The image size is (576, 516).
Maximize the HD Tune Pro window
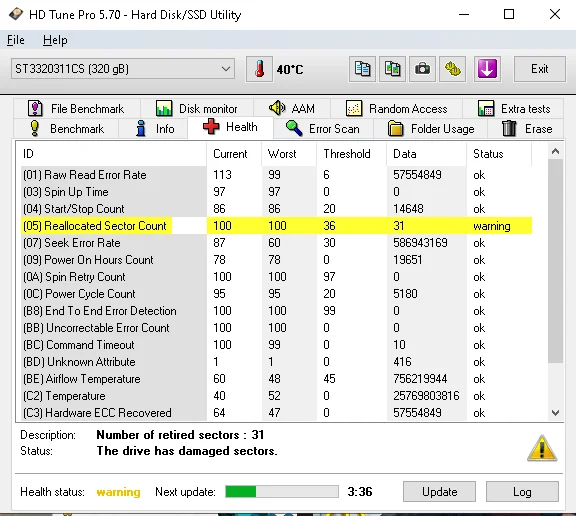[x=509, y=14]
